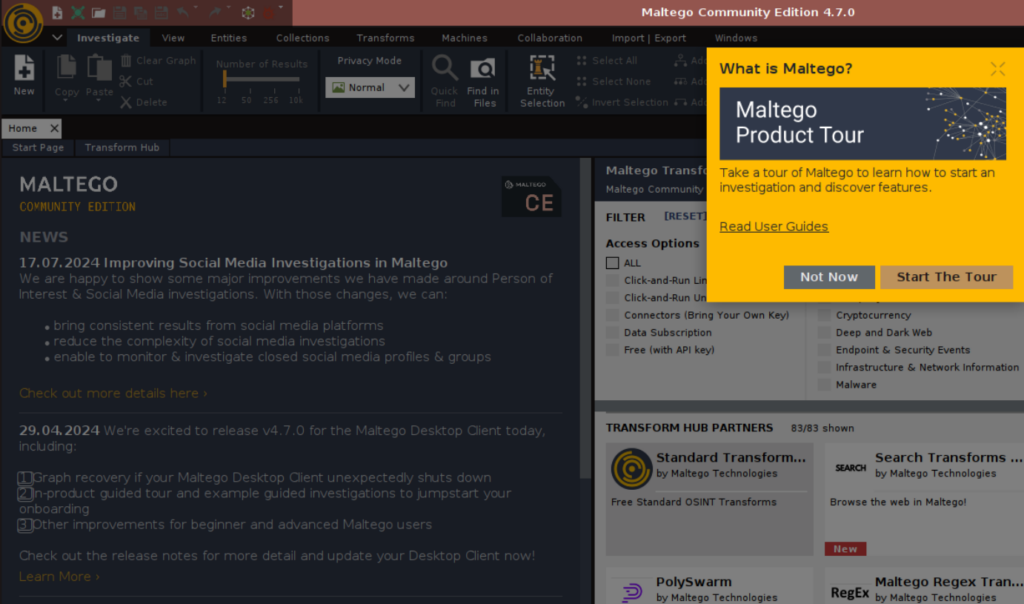
Task: Click the open folder icon in quick-access bar
Action: pyautogui.click(x=99, y=12)
